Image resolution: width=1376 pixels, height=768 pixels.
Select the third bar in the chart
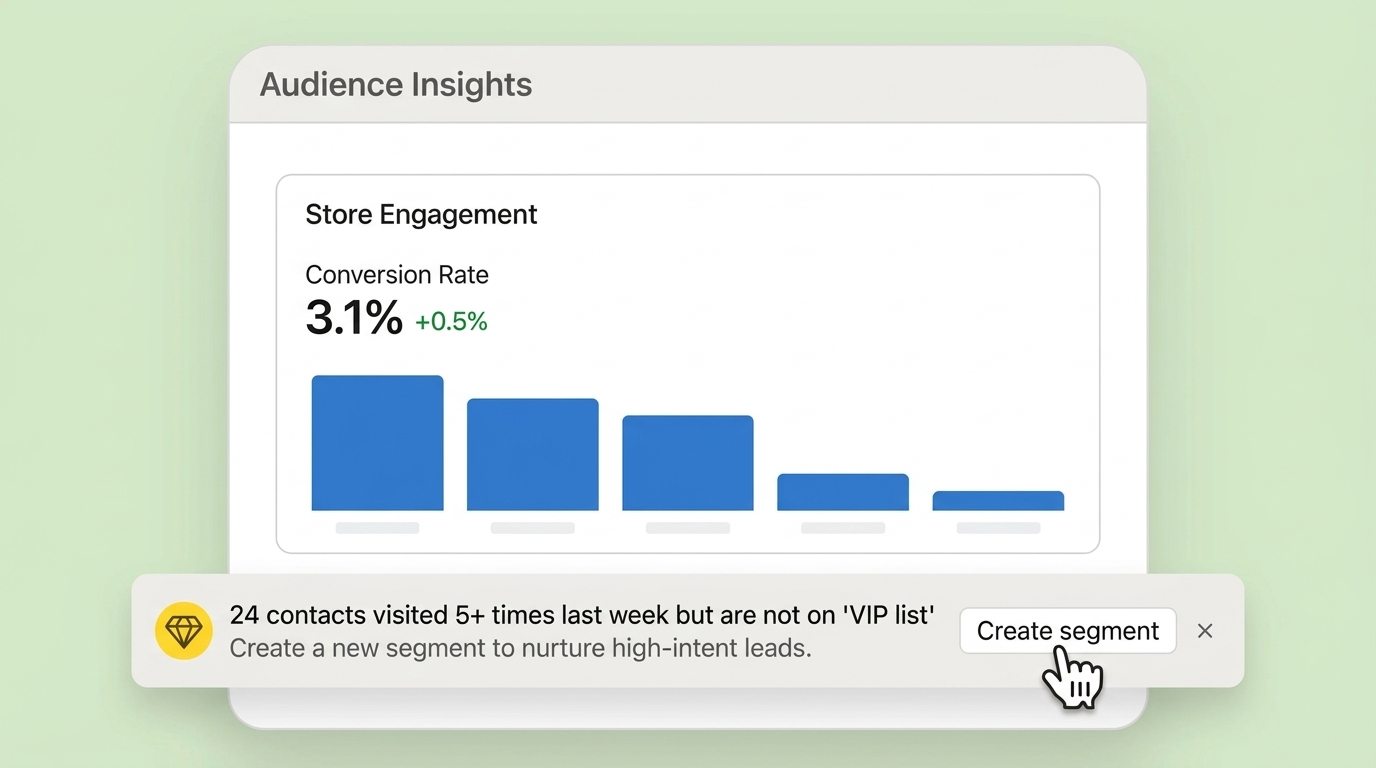coord(688,463)
